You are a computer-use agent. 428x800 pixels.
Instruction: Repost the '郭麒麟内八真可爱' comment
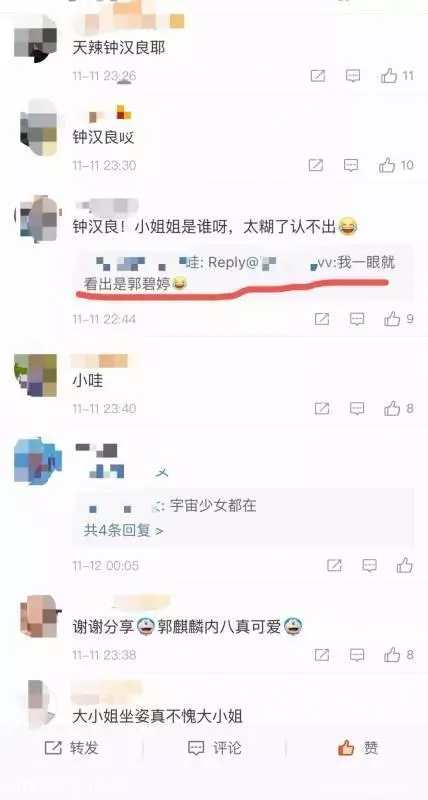[x=321, y=655]
